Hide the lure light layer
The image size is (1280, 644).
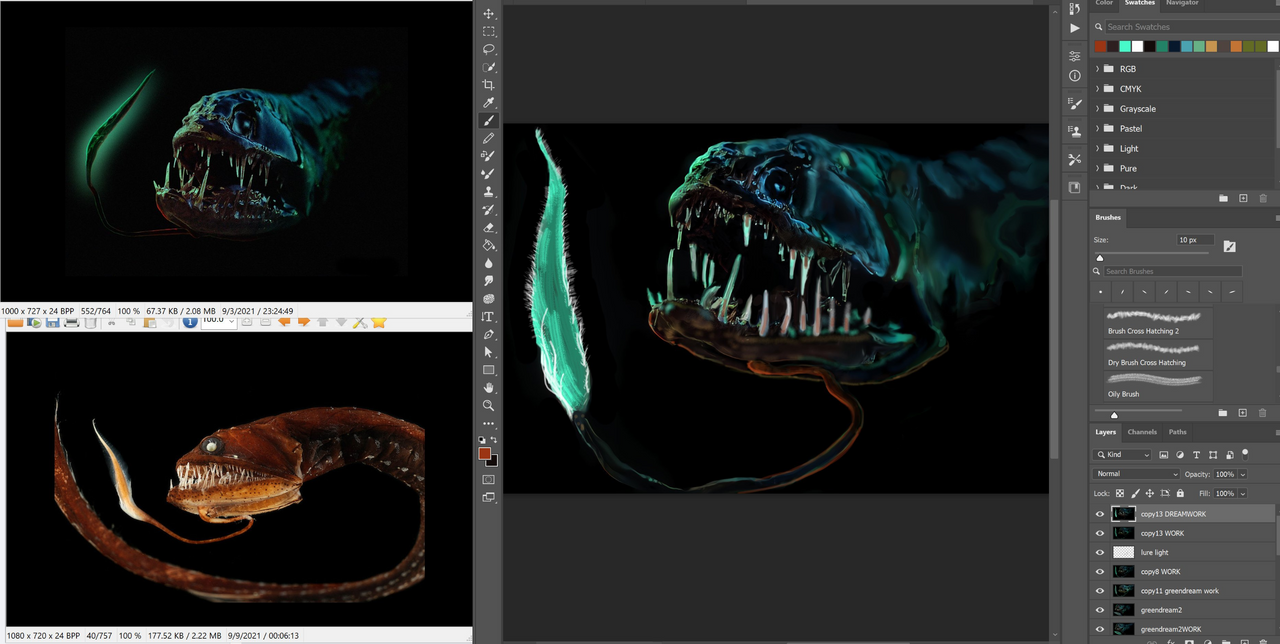(x=1100, y=552)
